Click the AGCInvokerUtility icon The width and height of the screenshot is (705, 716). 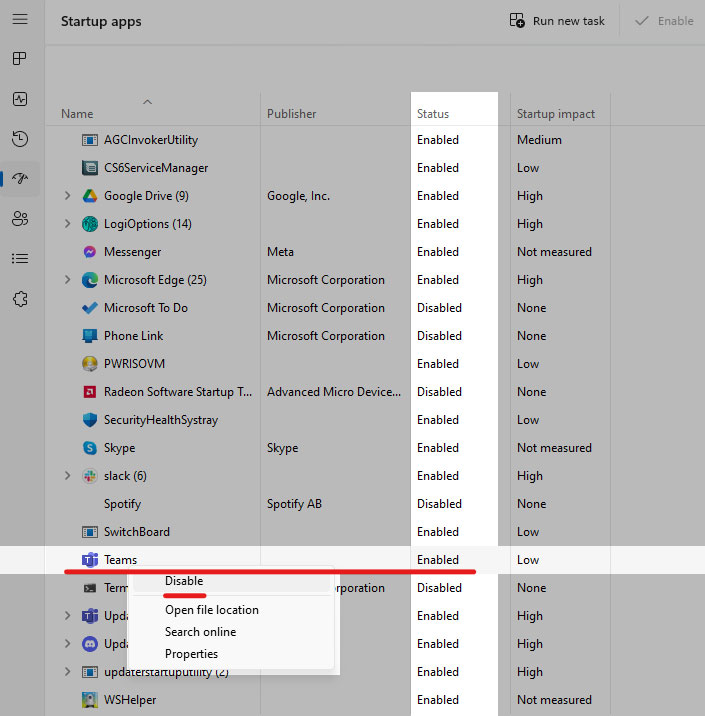point(89,140)
